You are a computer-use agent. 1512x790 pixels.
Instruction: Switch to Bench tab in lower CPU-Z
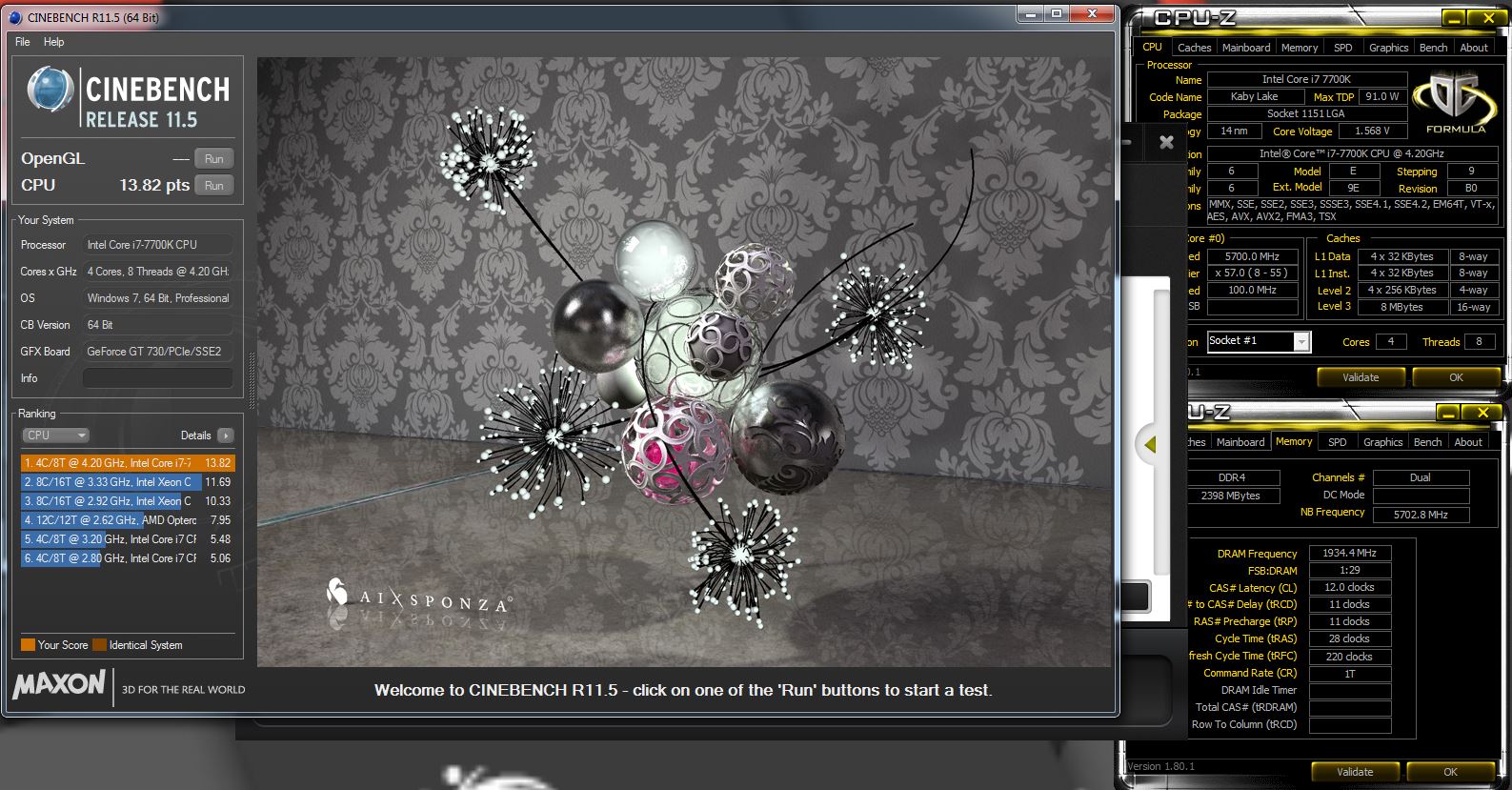[1427, 442]
